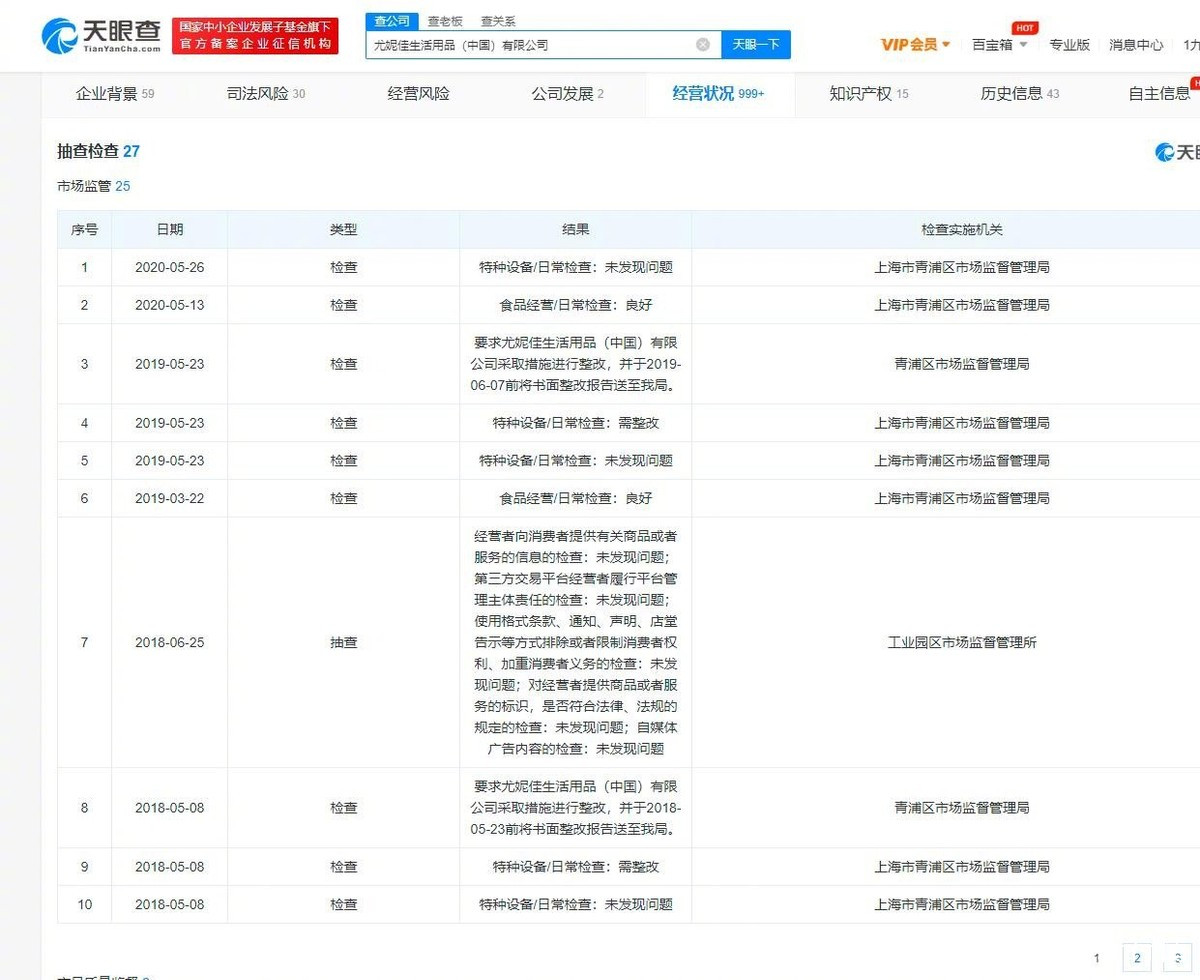Switch to the 经营风险 tab

coord(419,94)
